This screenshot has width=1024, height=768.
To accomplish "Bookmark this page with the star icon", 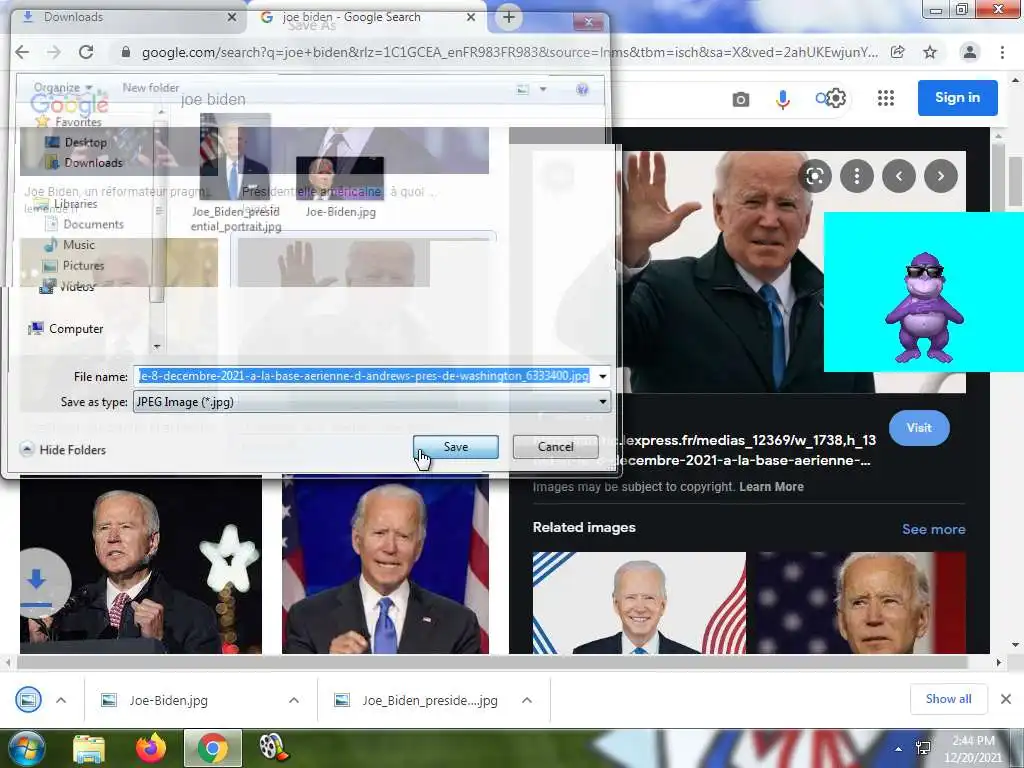I will point(930,52).
